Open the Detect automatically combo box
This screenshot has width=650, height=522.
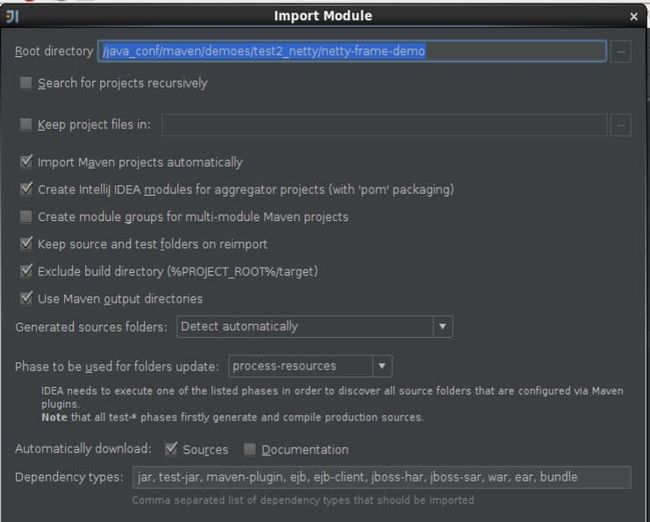[314, 327]
